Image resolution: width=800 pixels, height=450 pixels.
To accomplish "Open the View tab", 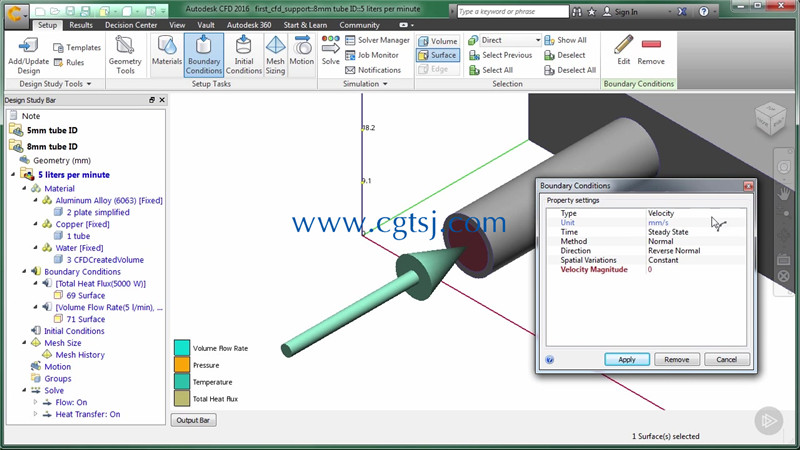I will (177, 25).
